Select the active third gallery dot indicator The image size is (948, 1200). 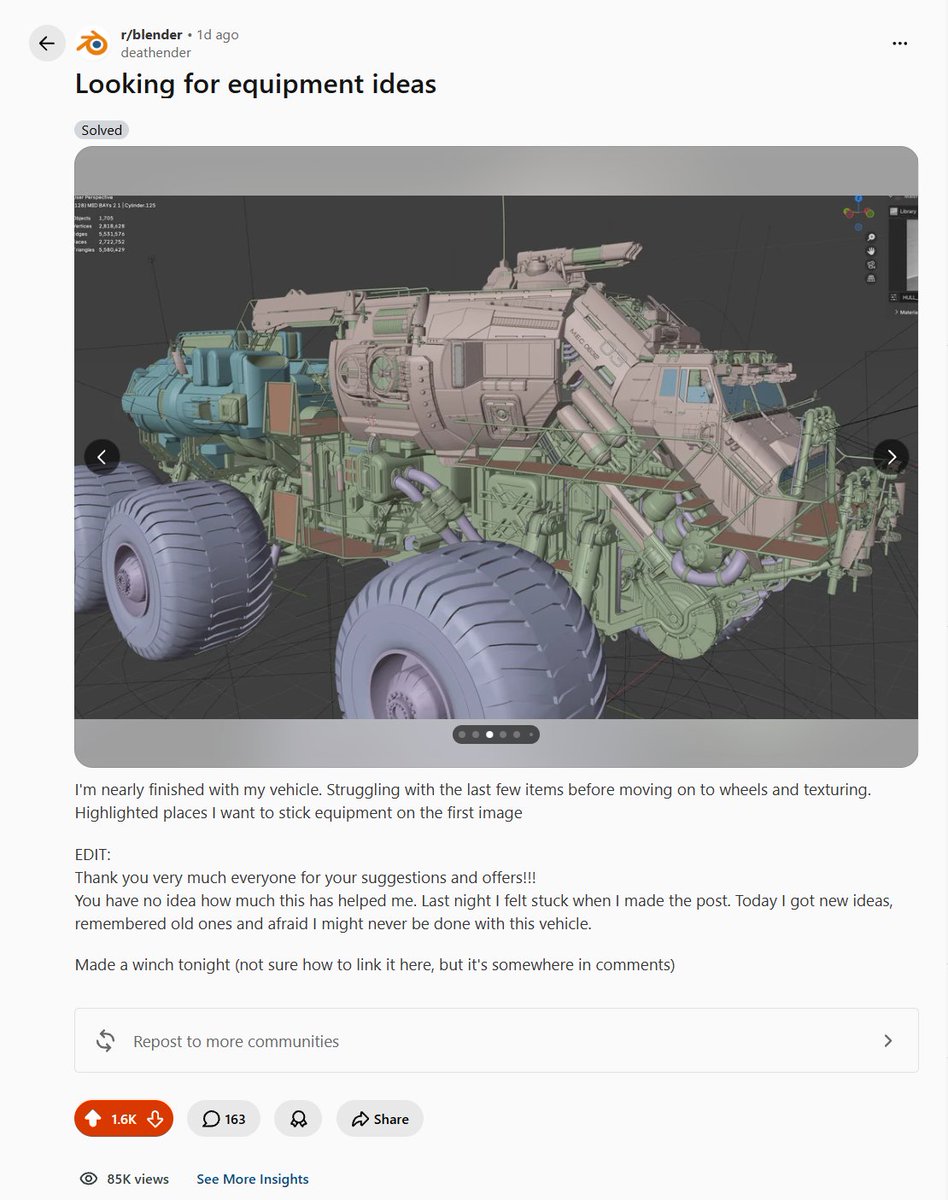[489, 734]
